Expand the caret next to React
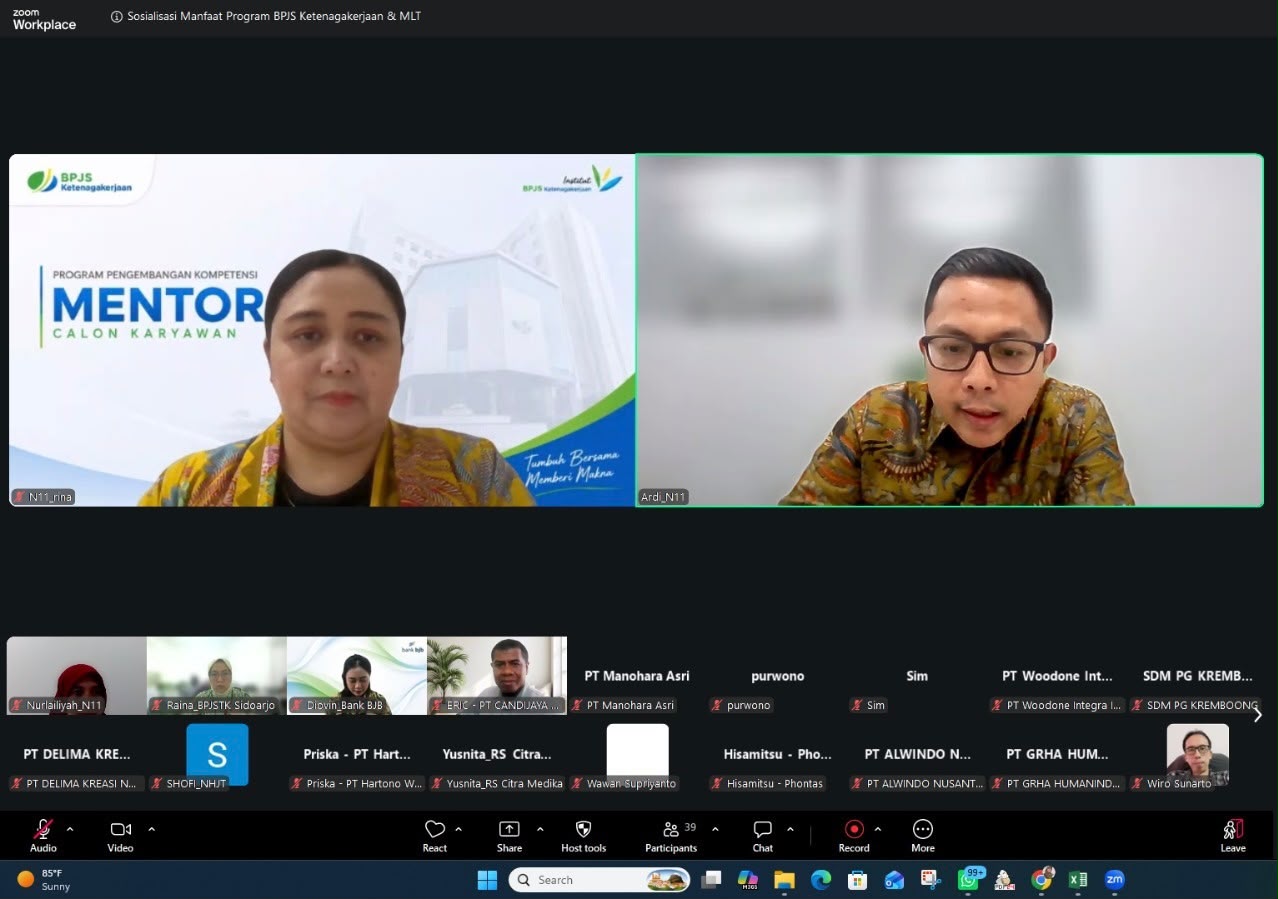 (459, 829)
